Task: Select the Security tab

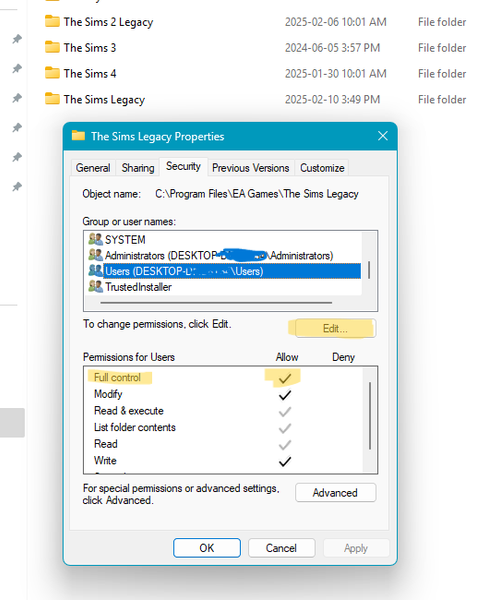Action: pos(183,166)
